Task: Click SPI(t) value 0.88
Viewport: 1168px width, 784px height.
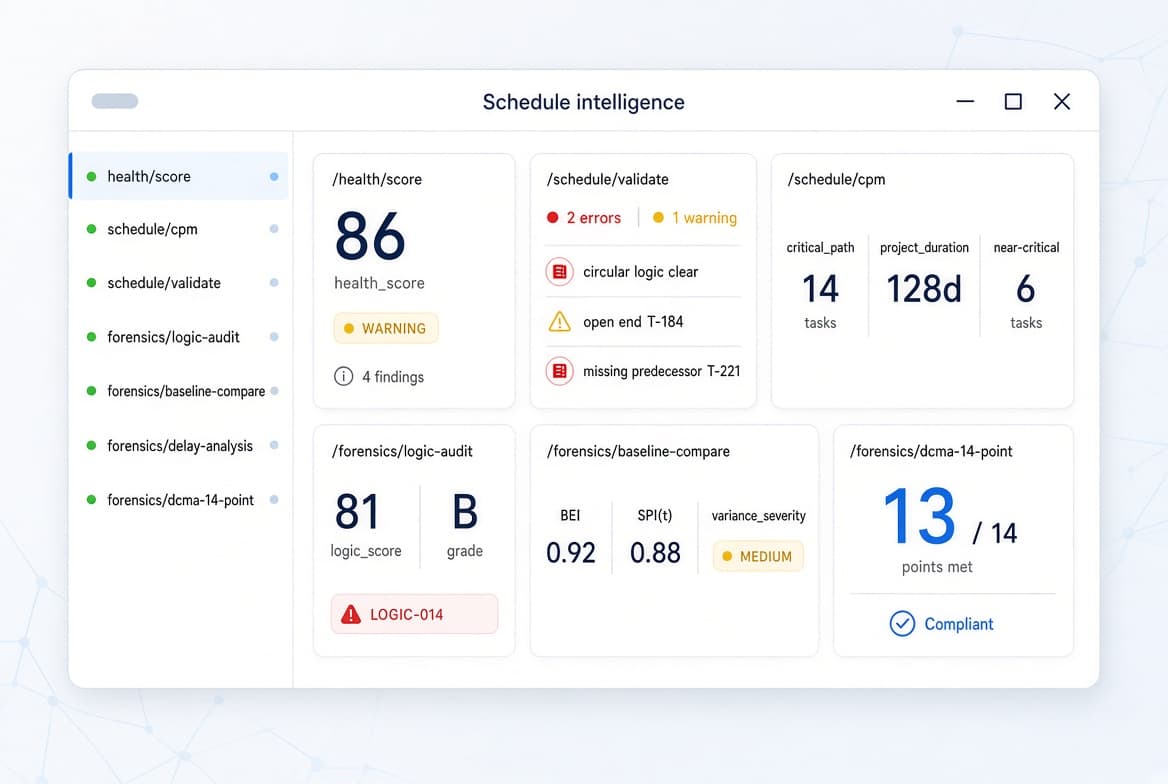Action: [656, 553]
